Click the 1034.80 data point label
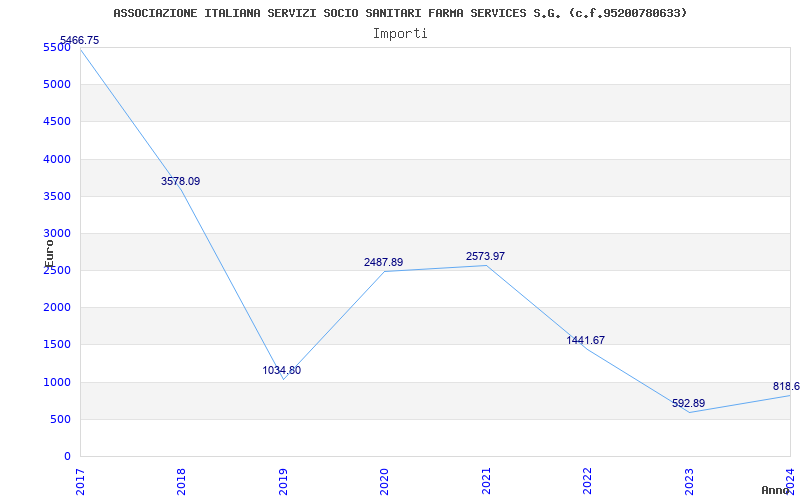 coord(282,370)
